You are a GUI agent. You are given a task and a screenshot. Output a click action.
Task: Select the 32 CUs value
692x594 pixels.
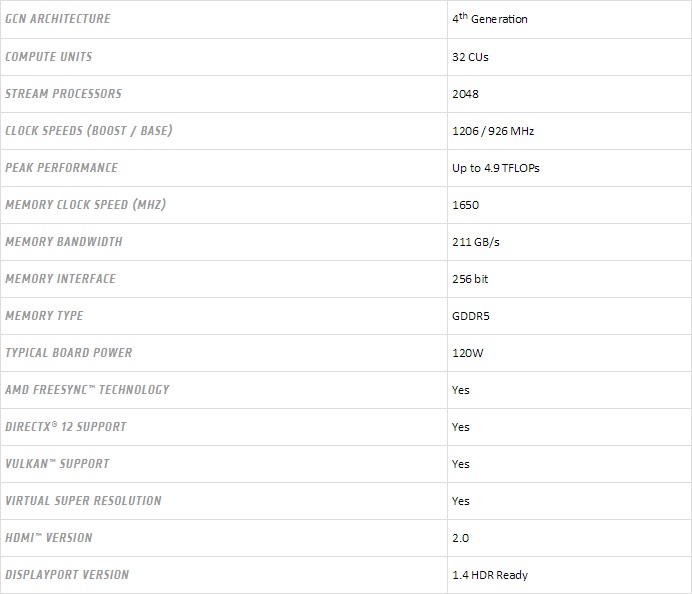470,57
